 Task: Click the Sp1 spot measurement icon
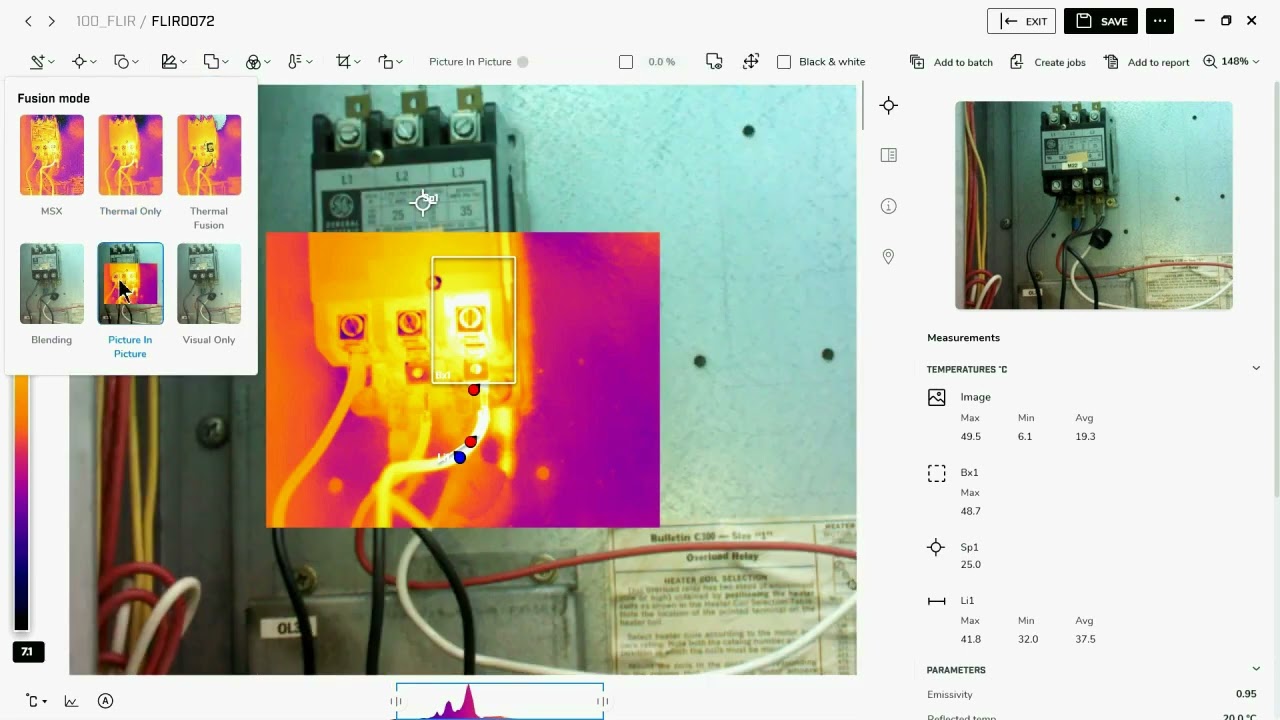click(x=936, y=547)
